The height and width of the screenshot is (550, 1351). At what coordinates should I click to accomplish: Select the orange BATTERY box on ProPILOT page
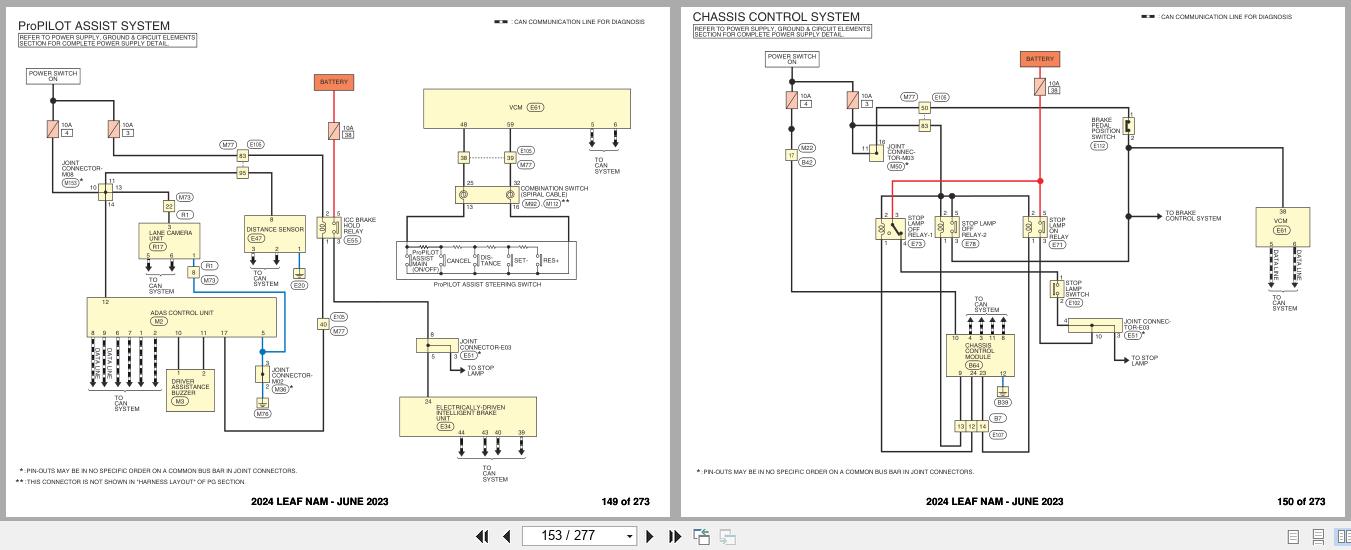335,83
